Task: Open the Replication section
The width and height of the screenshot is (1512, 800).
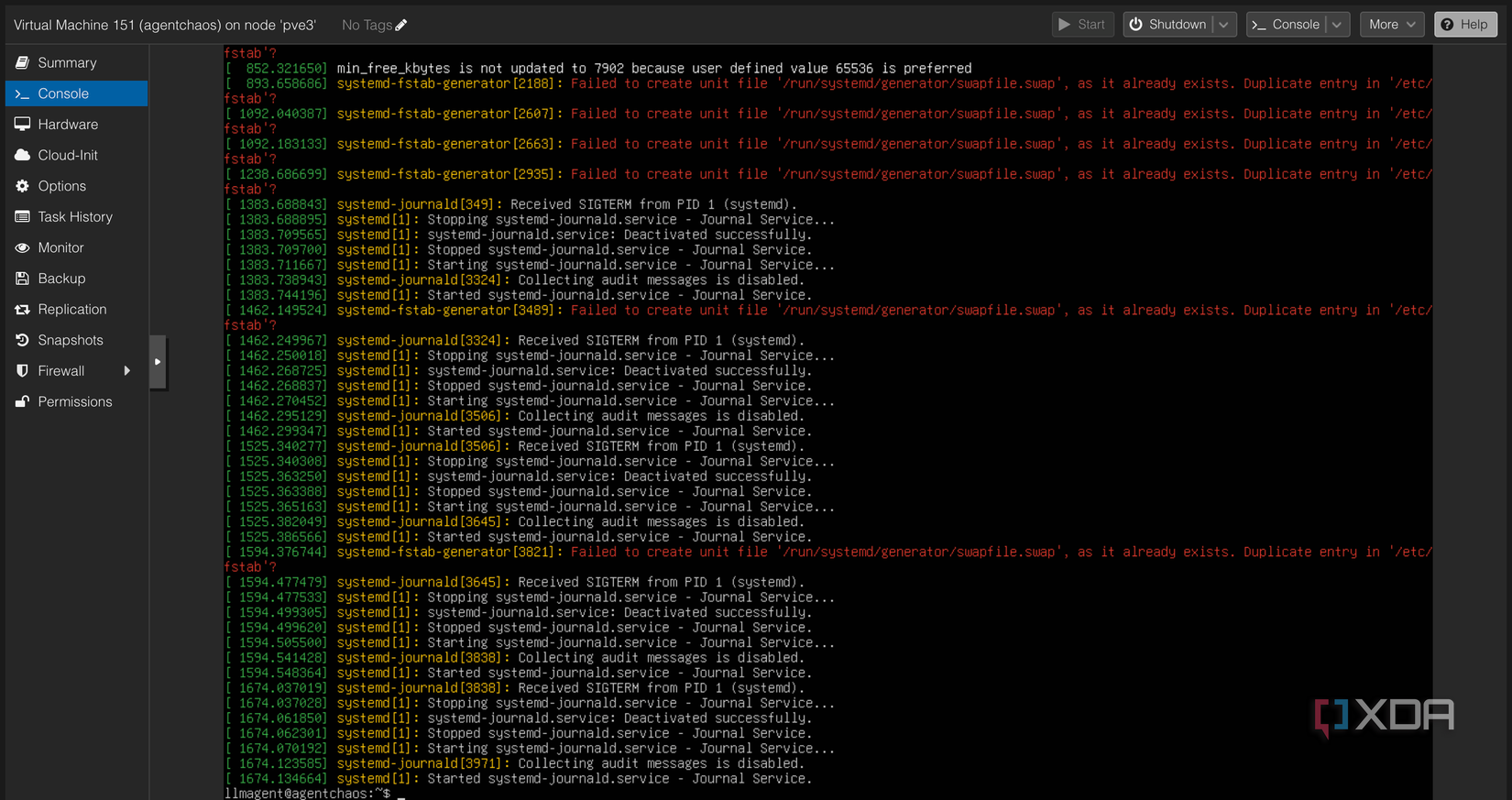Action: 77,310
